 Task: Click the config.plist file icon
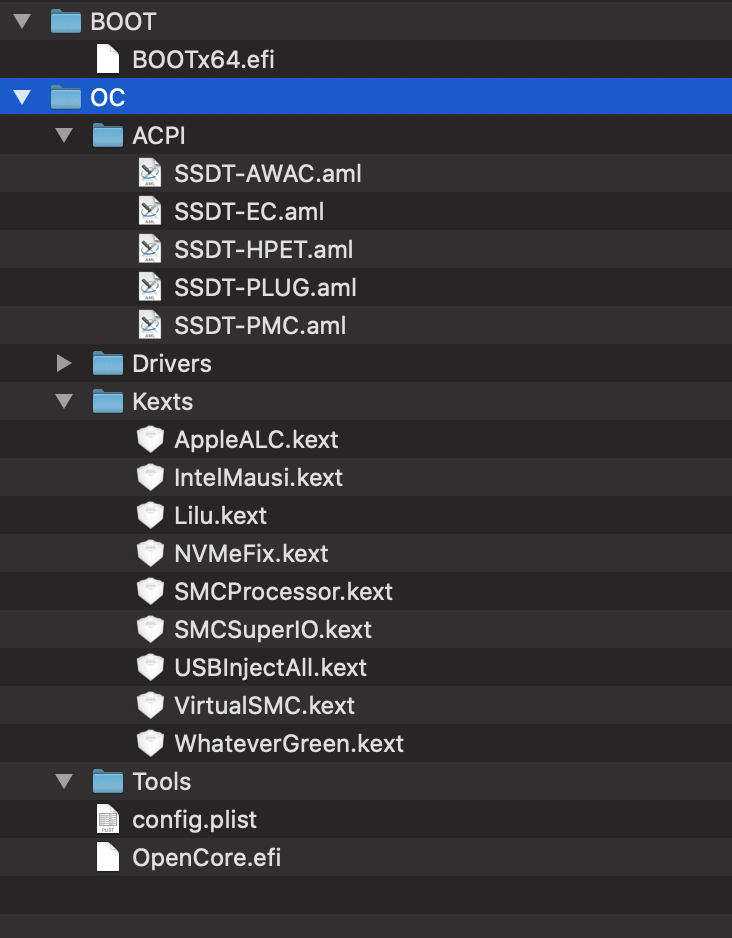[x=108, y=819]
